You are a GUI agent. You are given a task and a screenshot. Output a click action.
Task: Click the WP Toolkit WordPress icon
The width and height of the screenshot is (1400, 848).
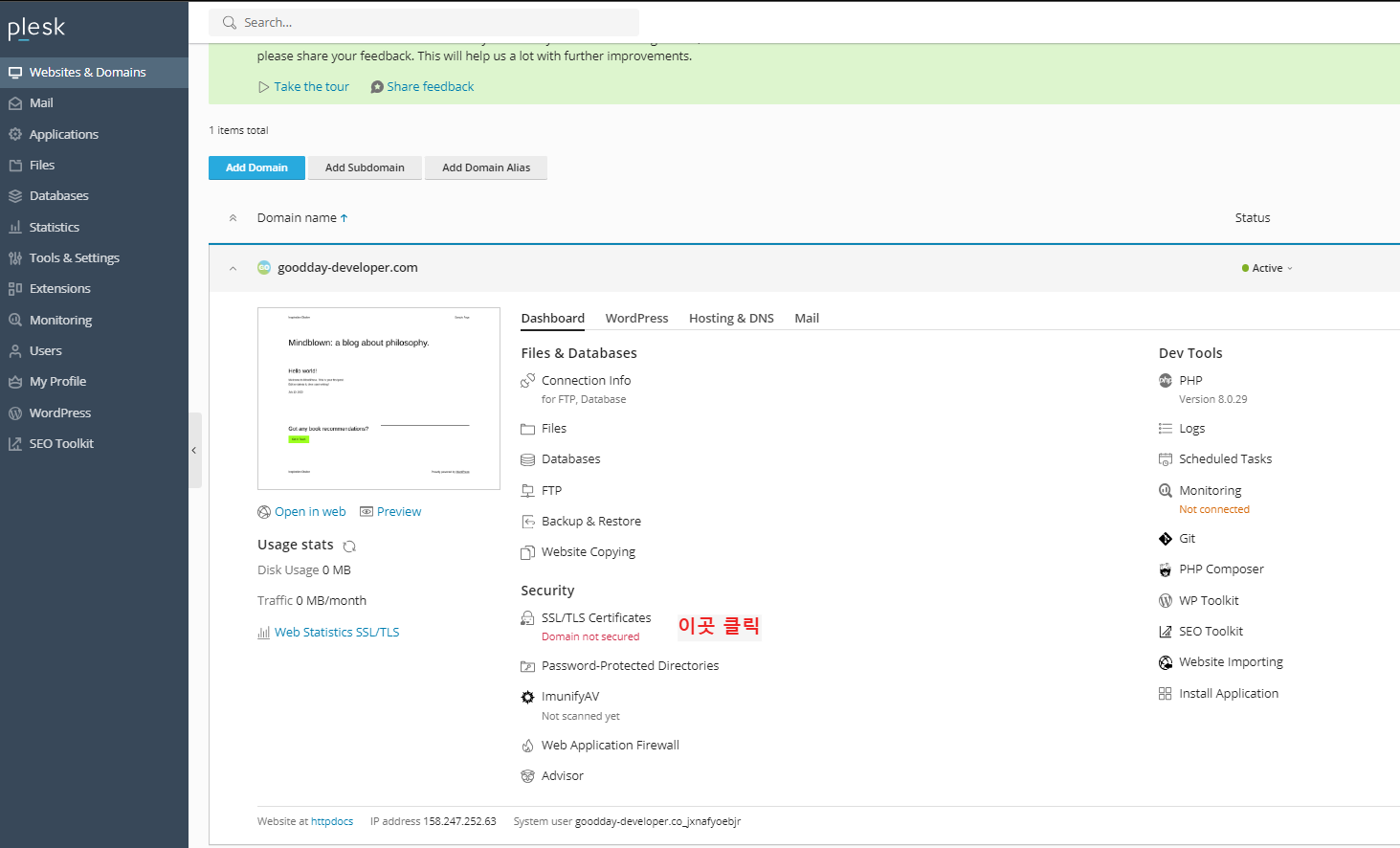coord(1166,601)
